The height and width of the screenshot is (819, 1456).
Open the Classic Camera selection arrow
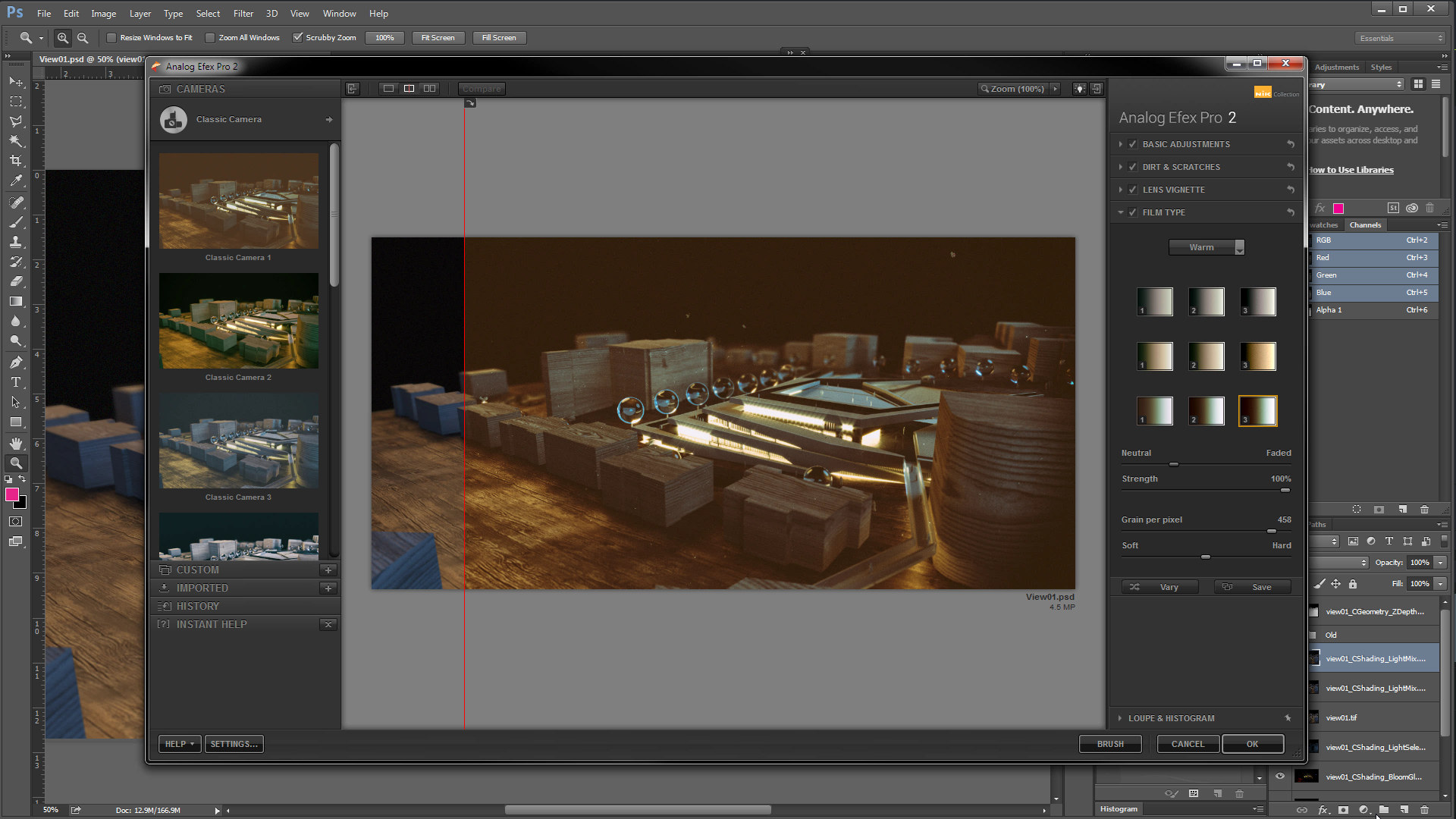329,120
